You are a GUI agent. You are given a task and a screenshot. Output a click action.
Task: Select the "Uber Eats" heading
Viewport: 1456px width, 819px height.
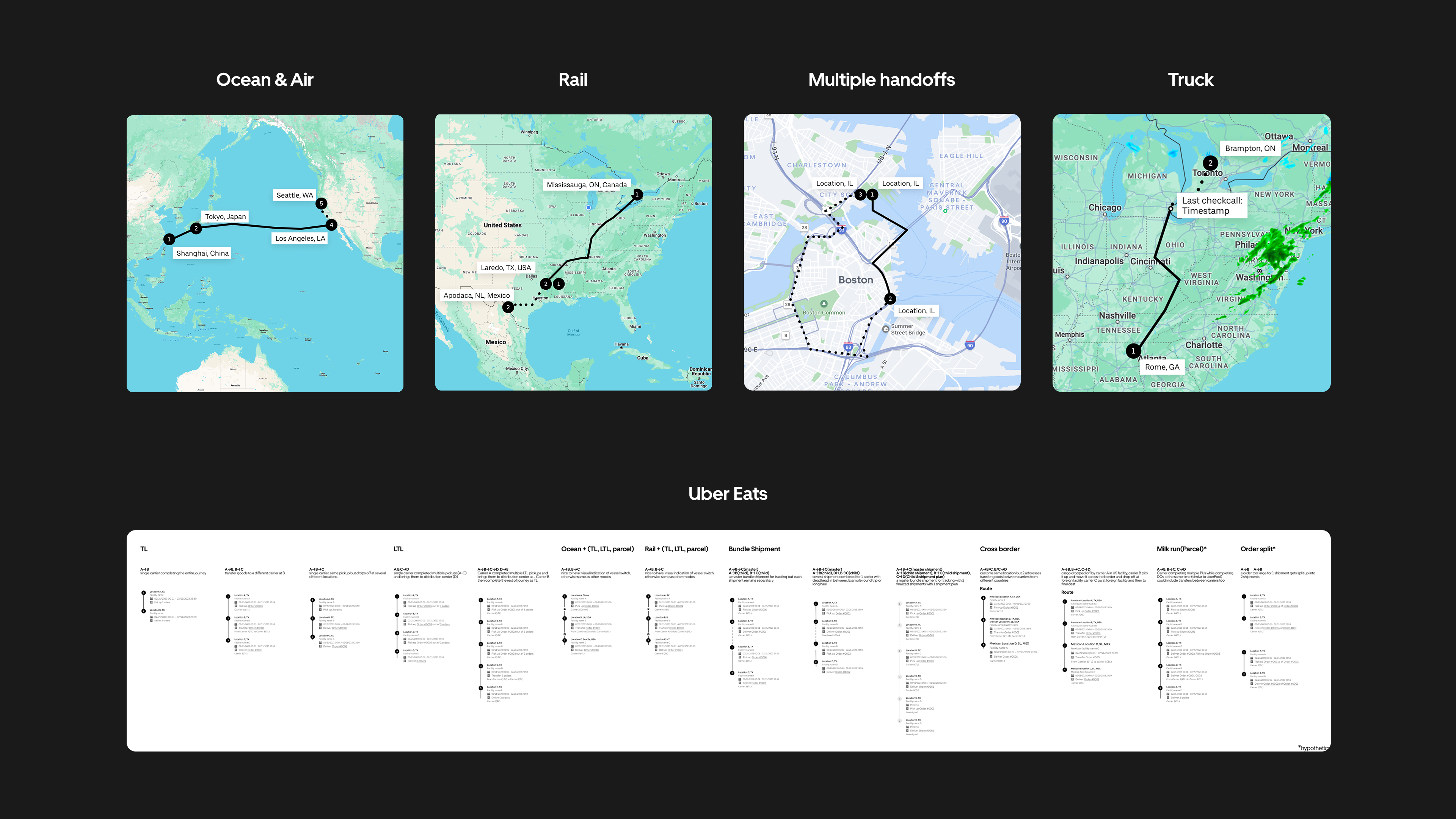point(728,493)
